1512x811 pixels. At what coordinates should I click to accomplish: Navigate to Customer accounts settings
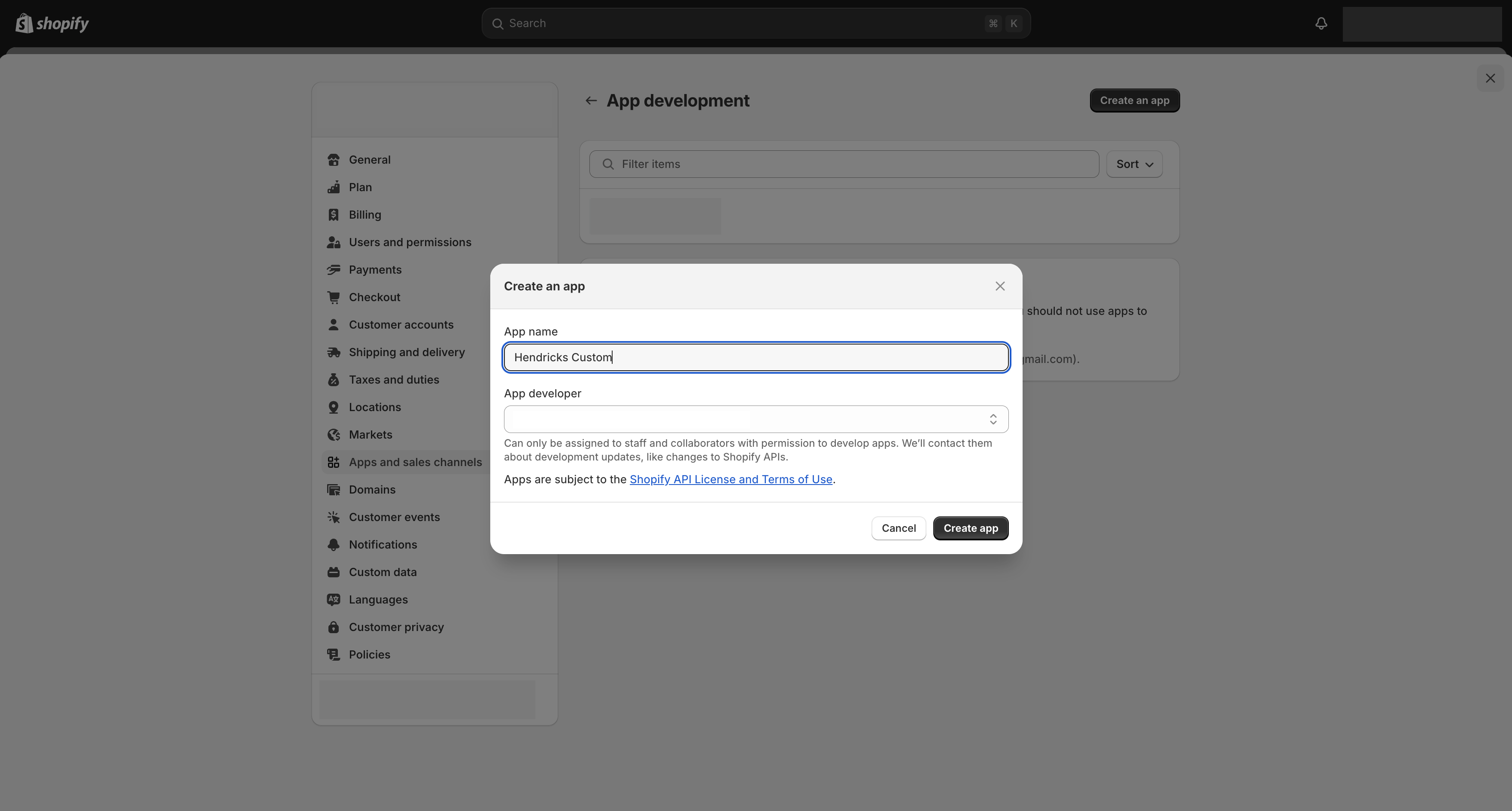pos(401,324)
